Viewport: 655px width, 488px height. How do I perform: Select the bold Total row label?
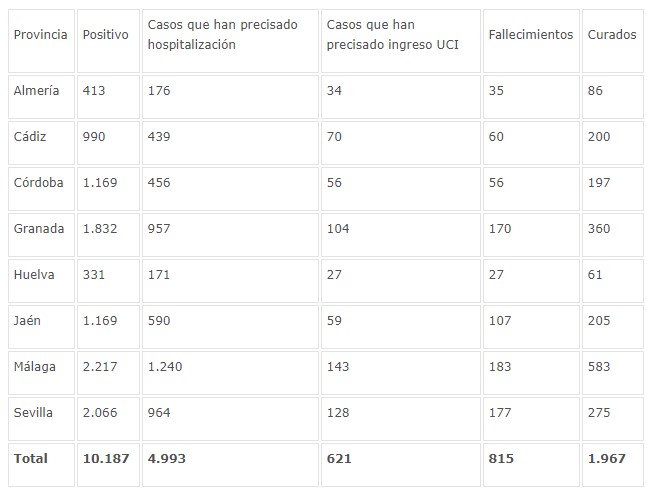30,458
